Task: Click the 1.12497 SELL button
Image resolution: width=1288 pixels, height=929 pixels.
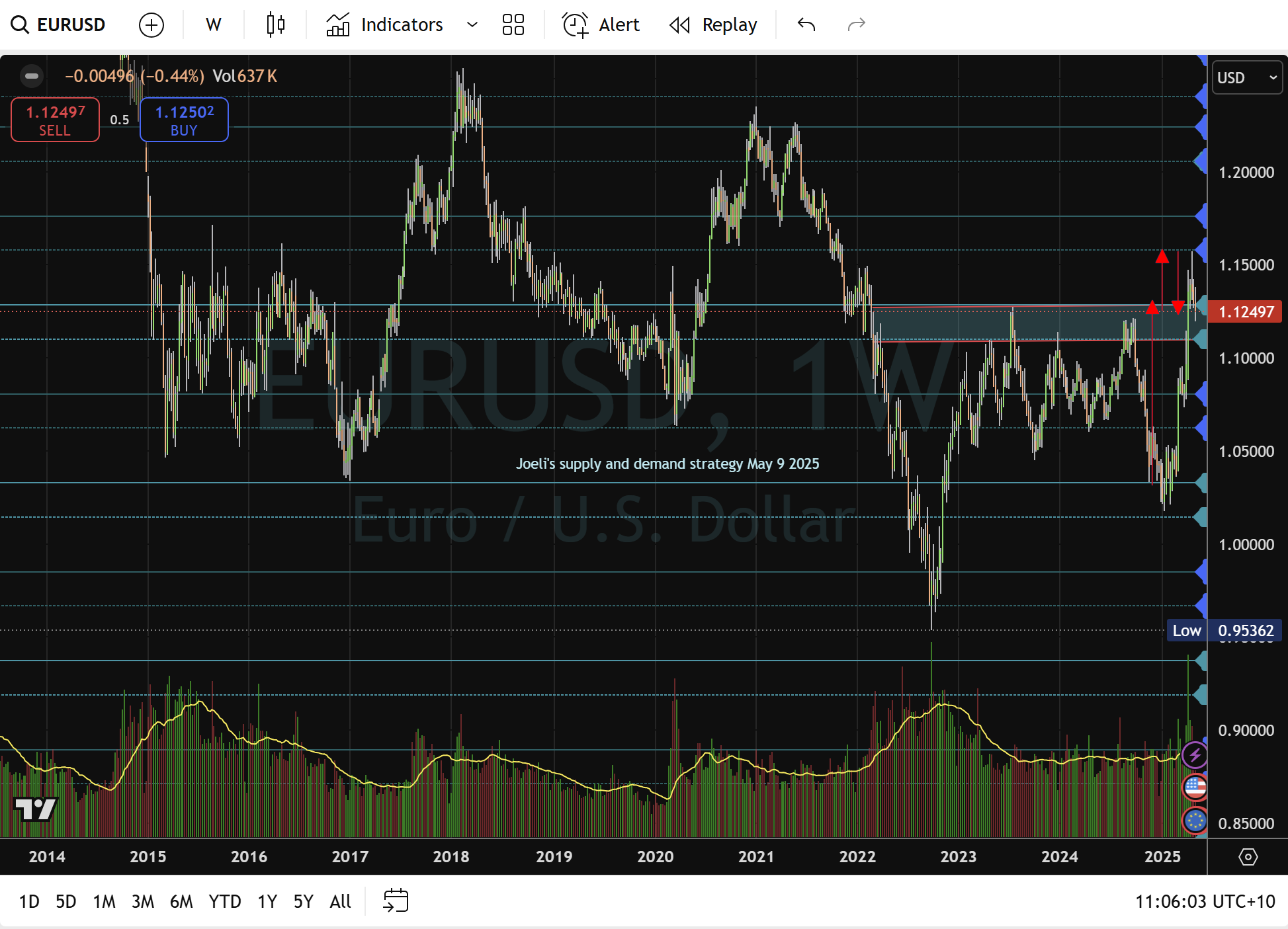Action: tap(55, 120)
